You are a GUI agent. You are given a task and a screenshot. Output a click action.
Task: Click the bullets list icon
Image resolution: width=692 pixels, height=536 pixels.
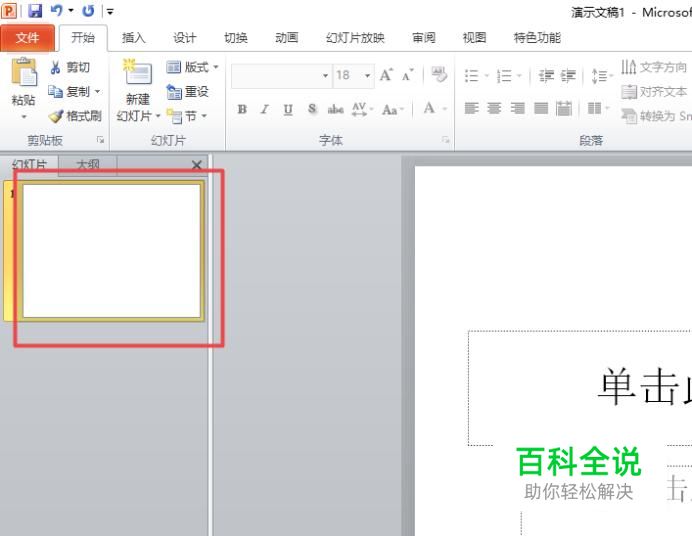(x=472, y=76)
